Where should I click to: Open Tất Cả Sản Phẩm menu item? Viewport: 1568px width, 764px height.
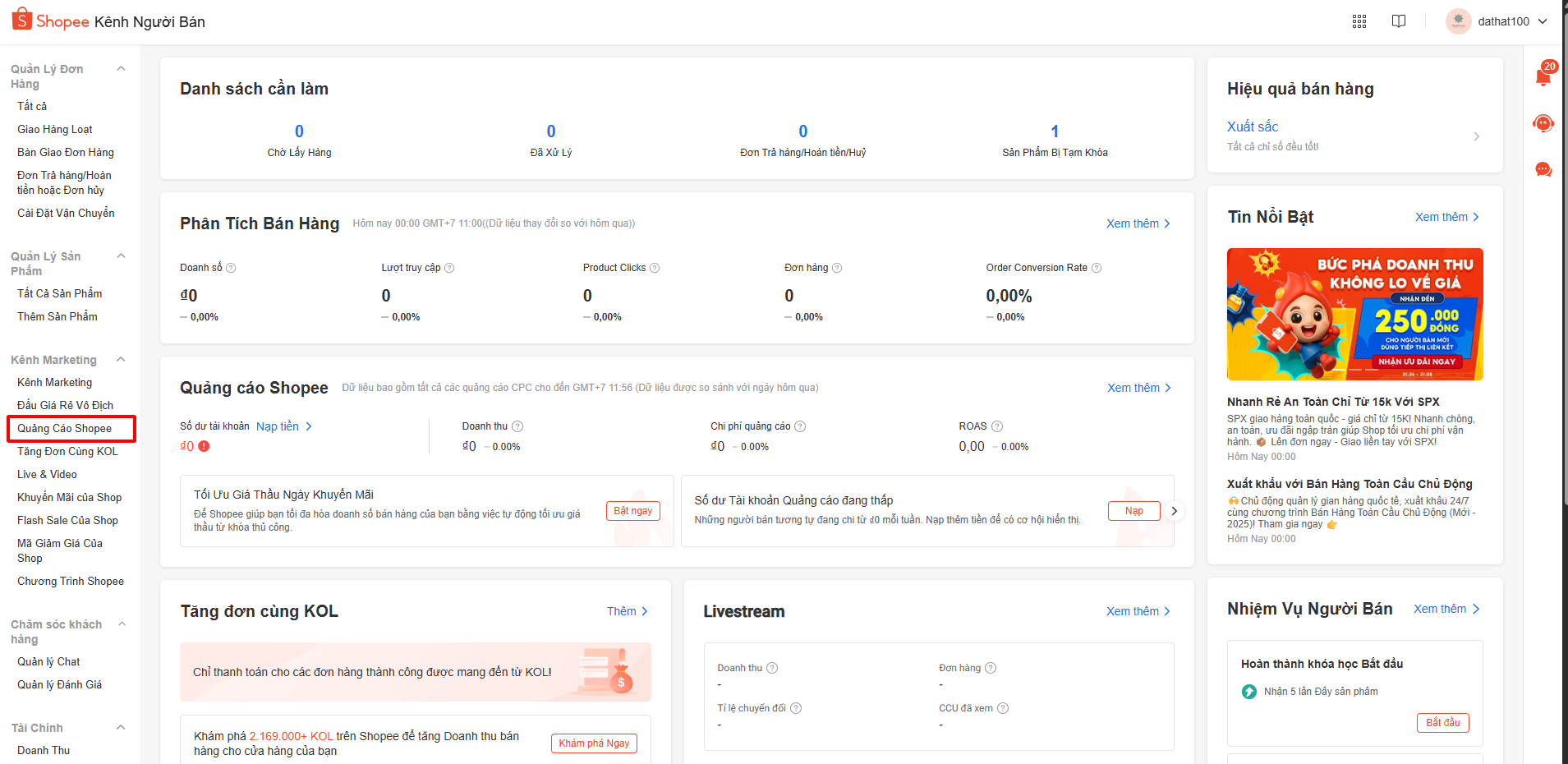pos(60,293)
